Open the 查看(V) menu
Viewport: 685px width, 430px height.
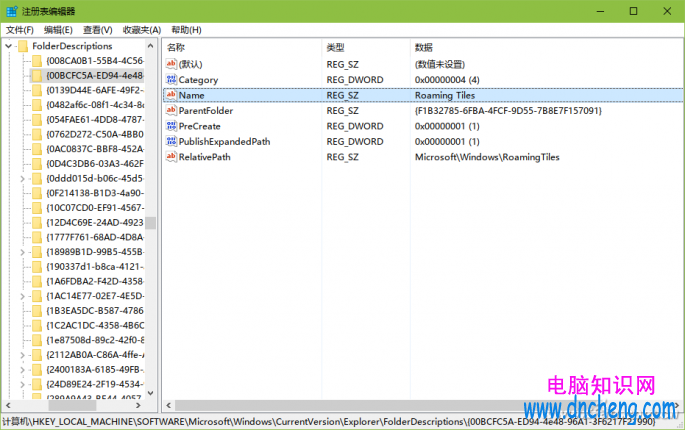coord(98,30)
